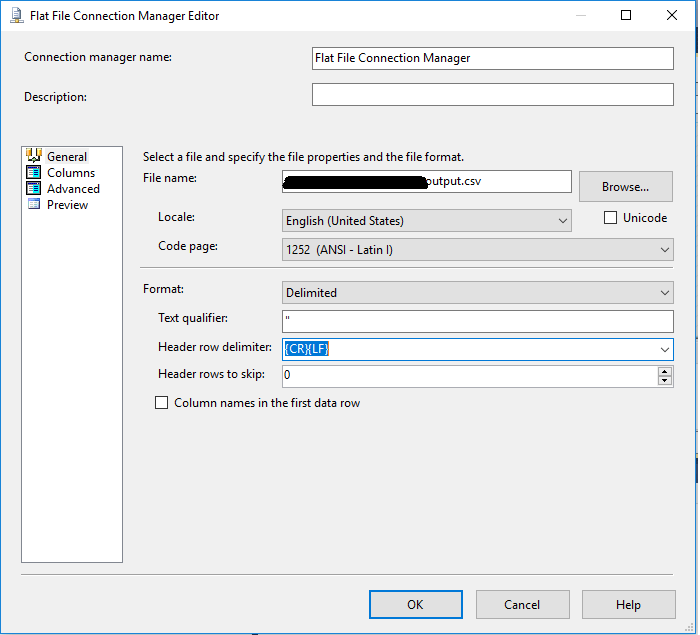Click the dialog title bar icon
Image resolution: width=700 pixels, height=635 pixels.
[x=14, y=16]
